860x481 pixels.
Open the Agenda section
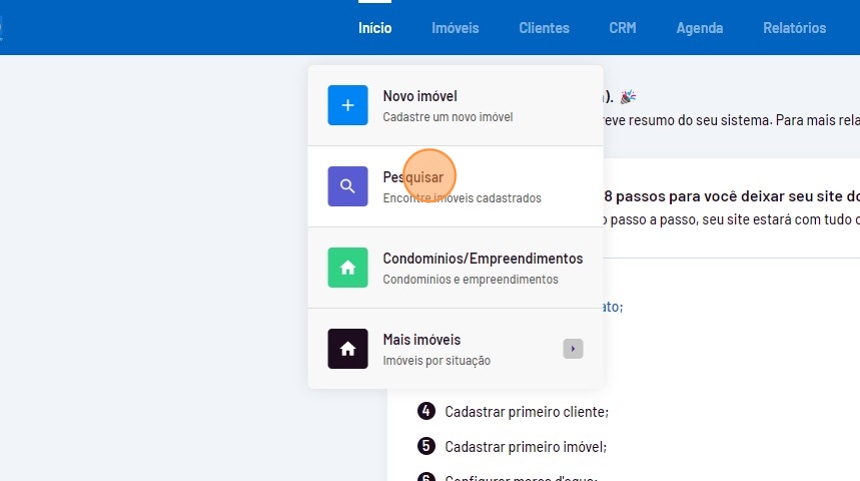[x=699, y=28]
